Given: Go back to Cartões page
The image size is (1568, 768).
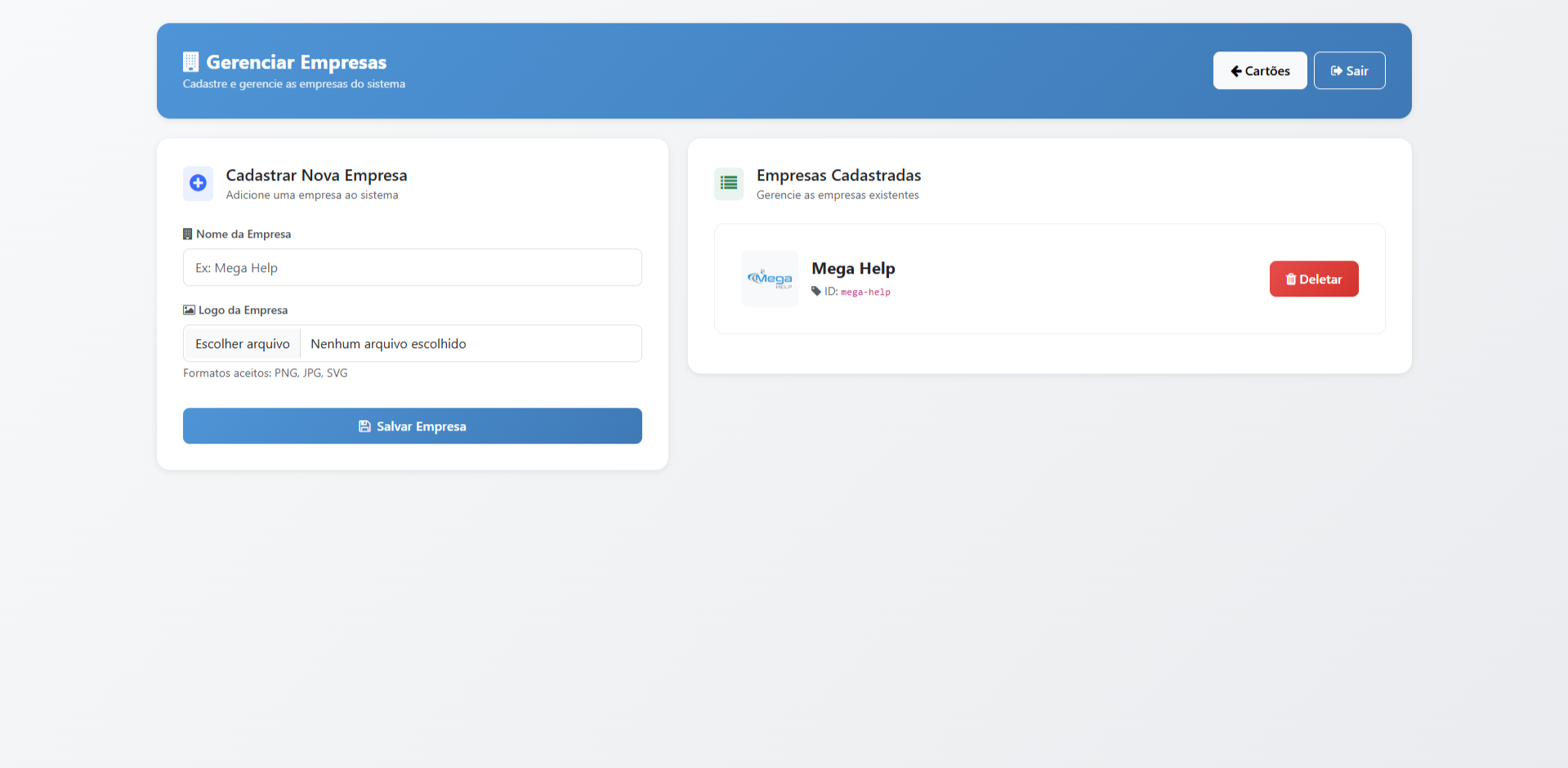Looking at the screenshot, I should (x=1259, y=71).
